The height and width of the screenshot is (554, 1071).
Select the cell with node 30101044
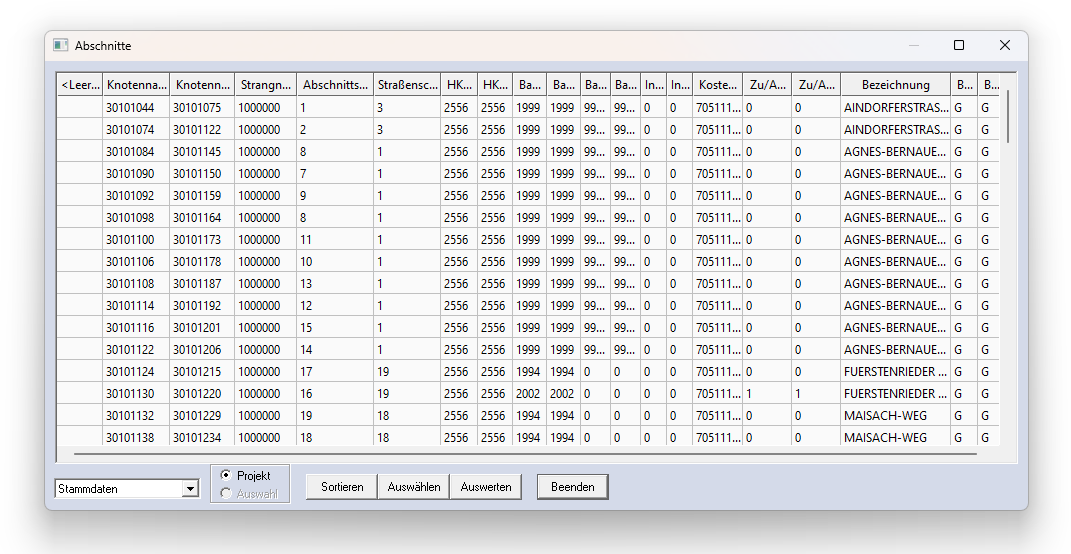135,107
